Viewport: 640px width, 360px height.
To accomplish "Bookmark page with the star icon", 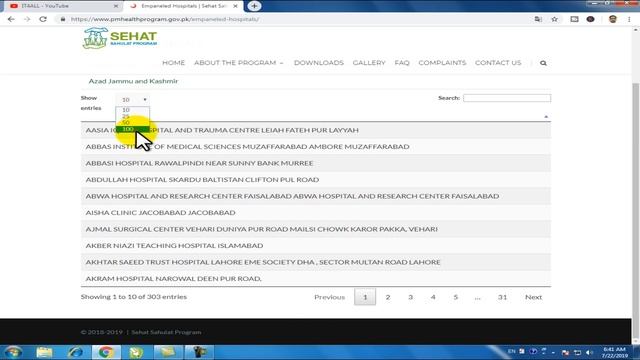I will pyautogui.click(x=554, y=19).
